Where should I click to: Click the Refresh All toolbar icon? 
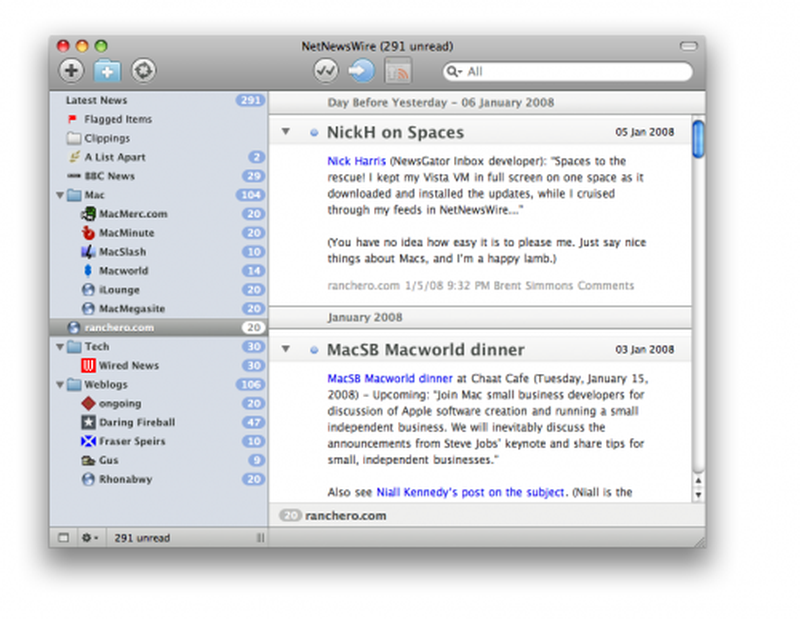(143, 70)
